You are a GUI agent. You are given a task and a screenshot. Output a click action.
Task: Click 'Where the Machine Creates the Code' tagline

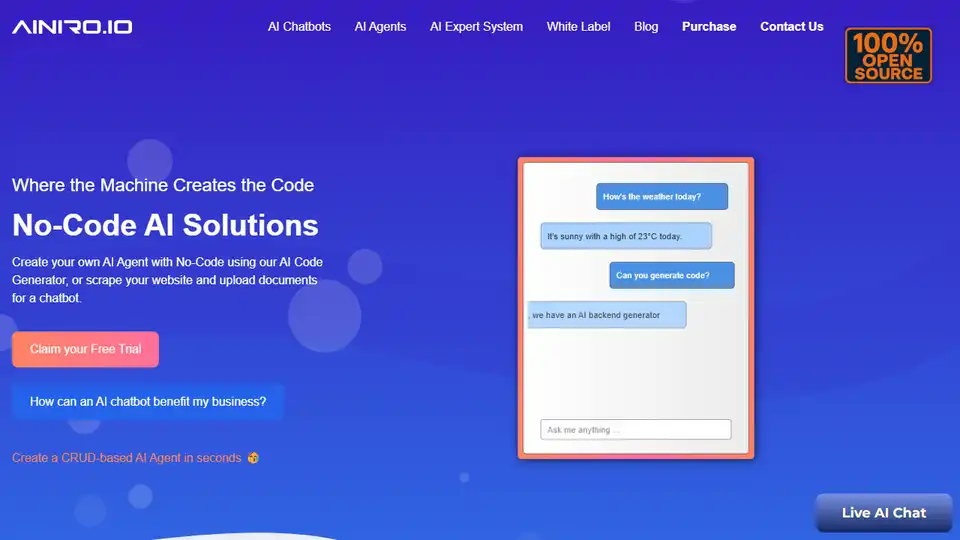click(163, 185)
